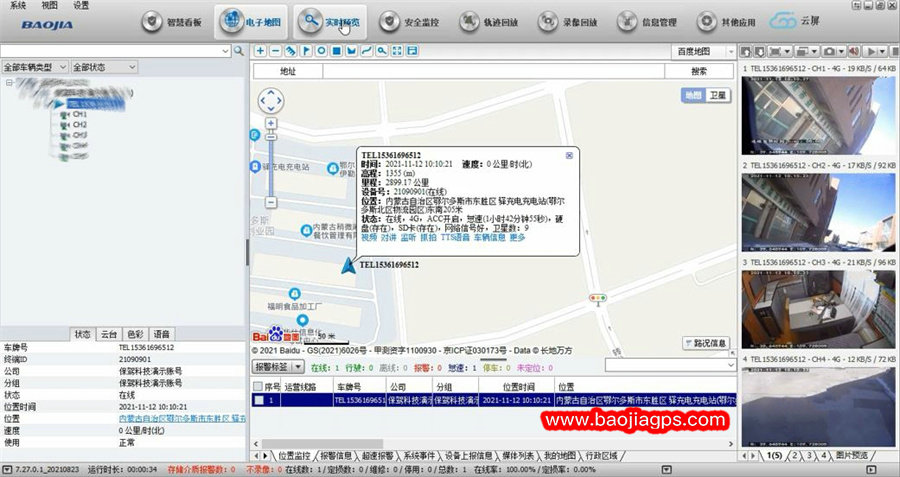Viewport: 900px width, 477px height.
Task: Check the checkbox in row 1 of vehicle table
Action: pos(259,400)
